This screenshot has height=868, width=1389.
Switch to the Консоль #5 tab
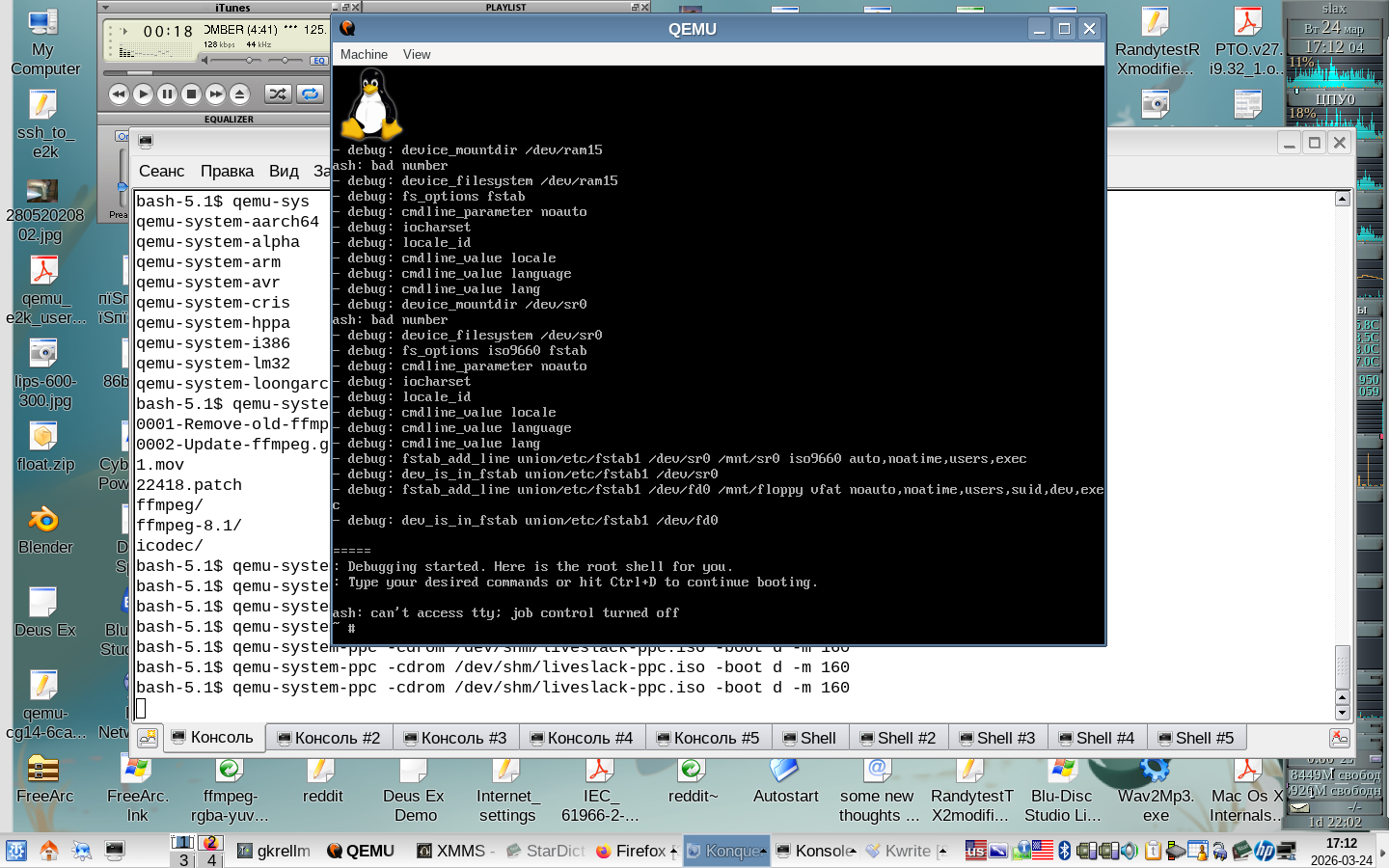(x=708, y=738)
